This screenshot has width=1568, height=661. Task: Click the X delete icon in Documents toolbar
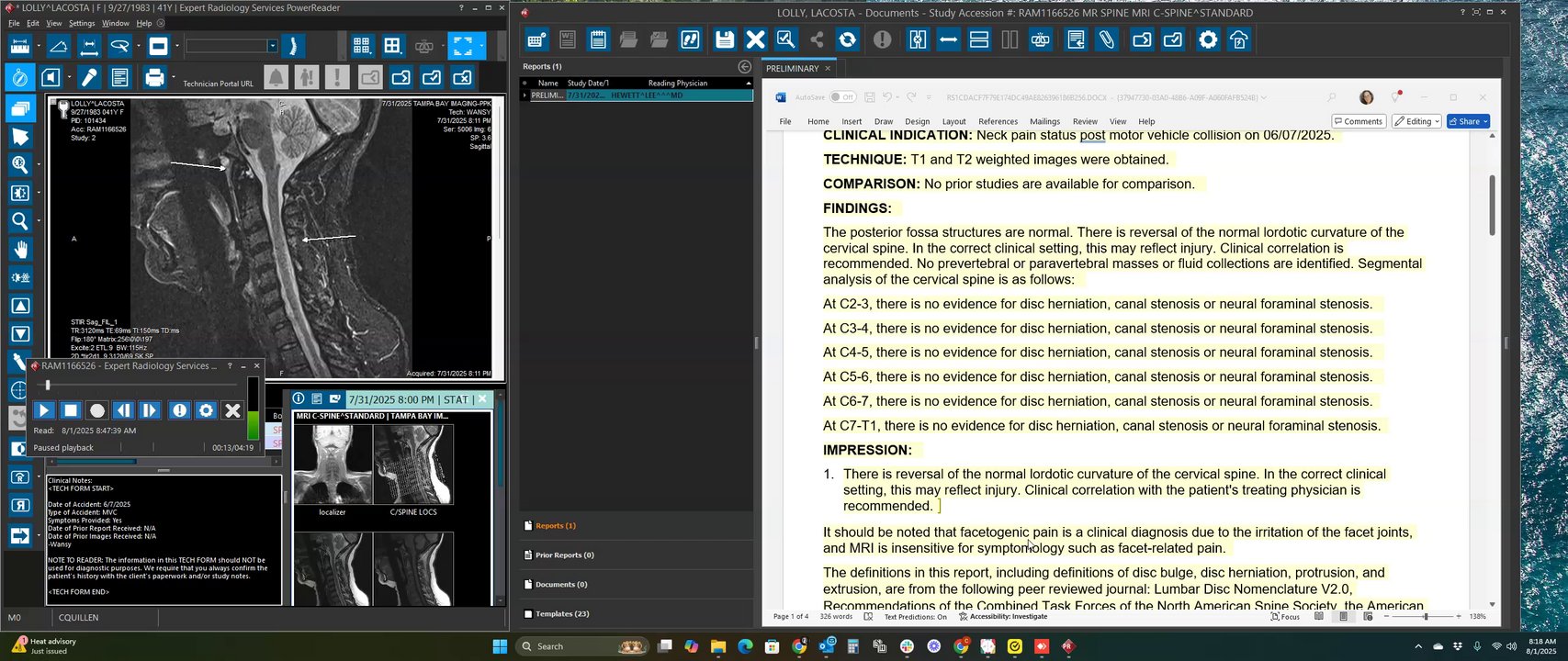[755, 39]
